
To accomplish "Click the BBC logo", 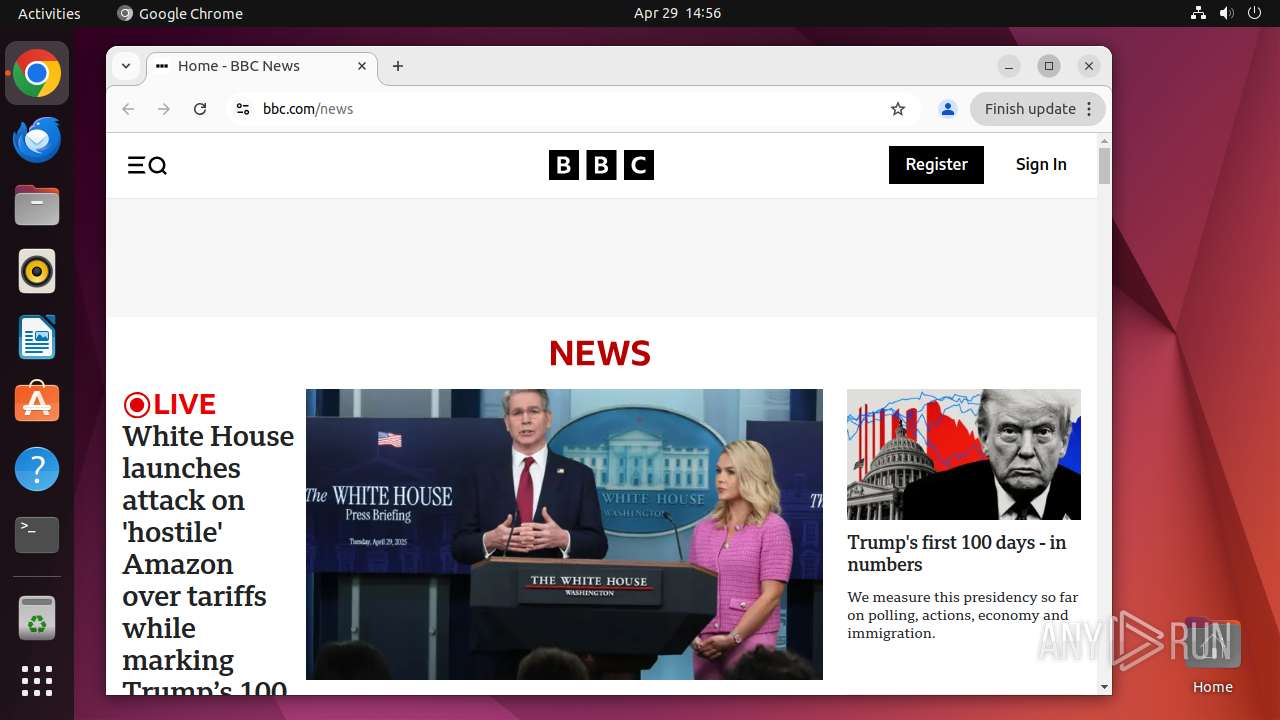I will click(601, 165).
